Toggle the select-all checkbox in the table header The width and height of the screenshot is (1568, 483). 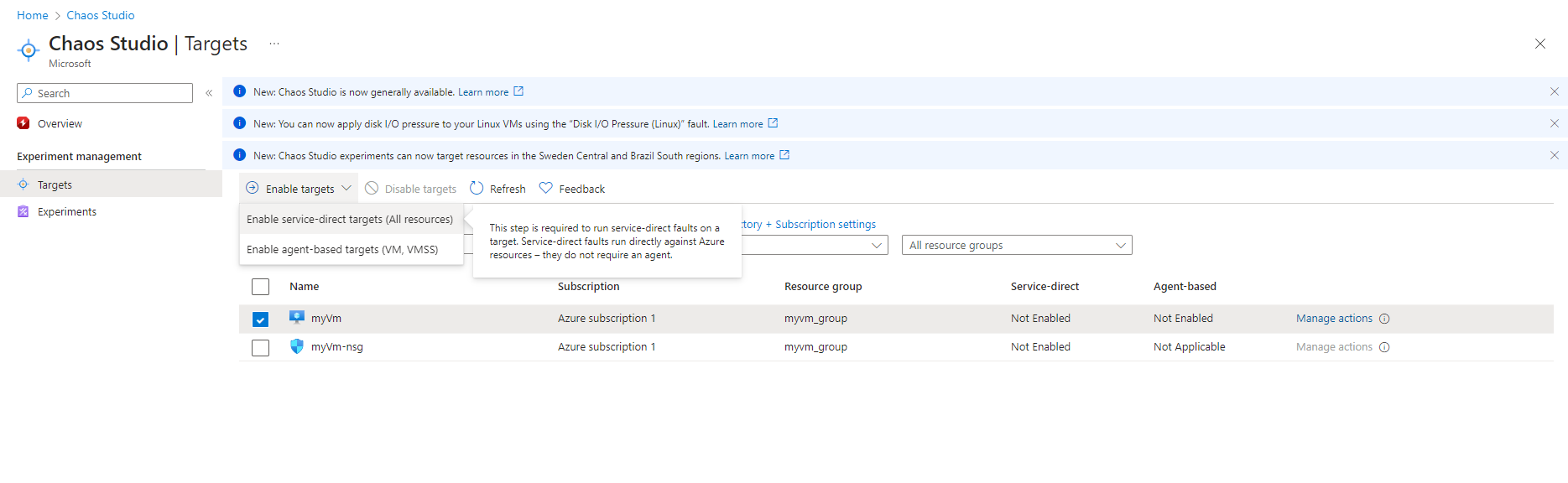pos(261,287)
